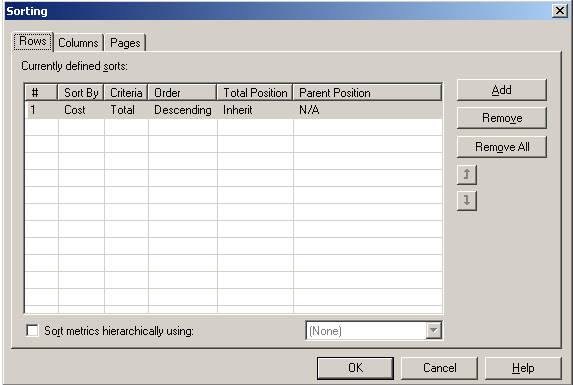Move the selected sort up with the arrow
This screenshot has height=385, width=573.
coord(467,175)
